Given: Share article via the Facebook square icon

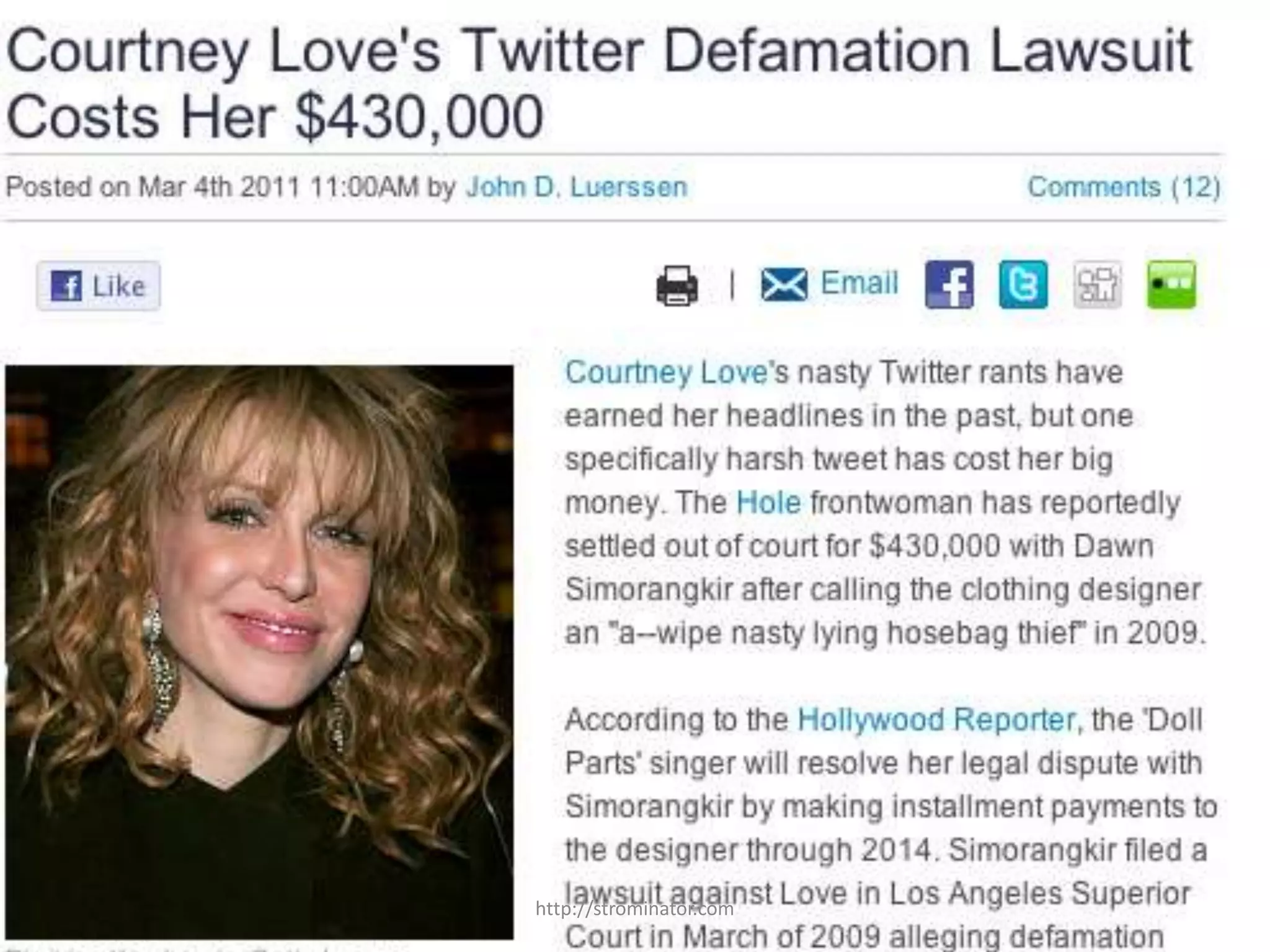Looking at the screenshot, I should point(949,284).
